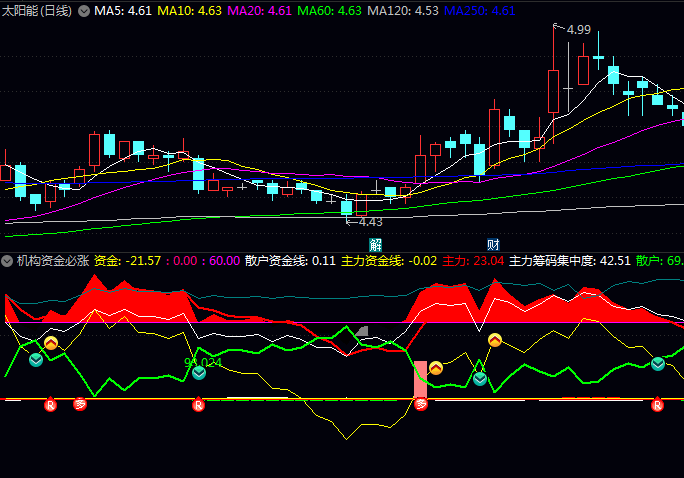
Task: Click the 财 event marker under the price chart
Action: pos(493,245)
